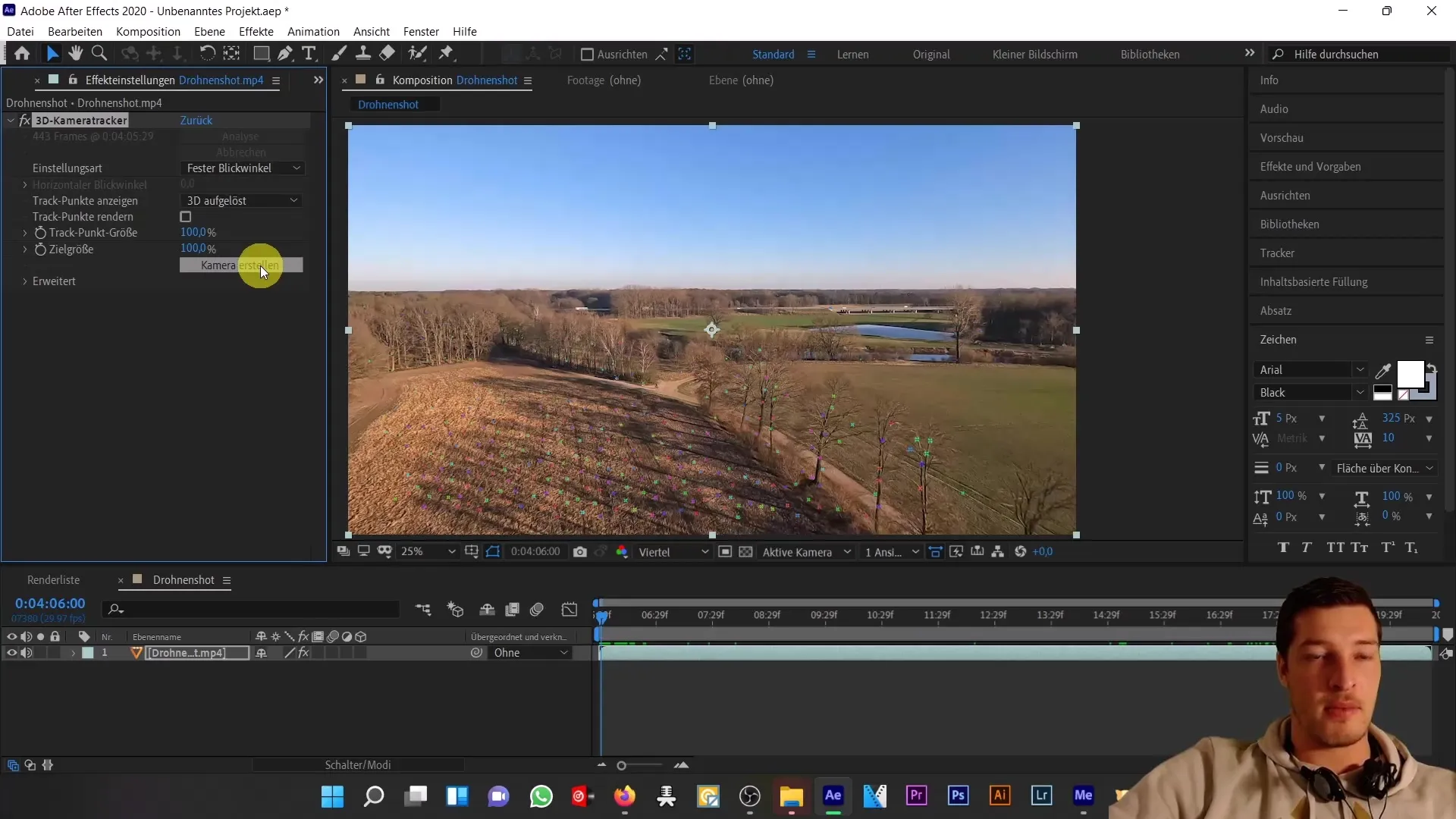Screen dimensions: 1456x819
Task: Toggle the Ausrichten snapping checkbox
Action: point(587,55)
